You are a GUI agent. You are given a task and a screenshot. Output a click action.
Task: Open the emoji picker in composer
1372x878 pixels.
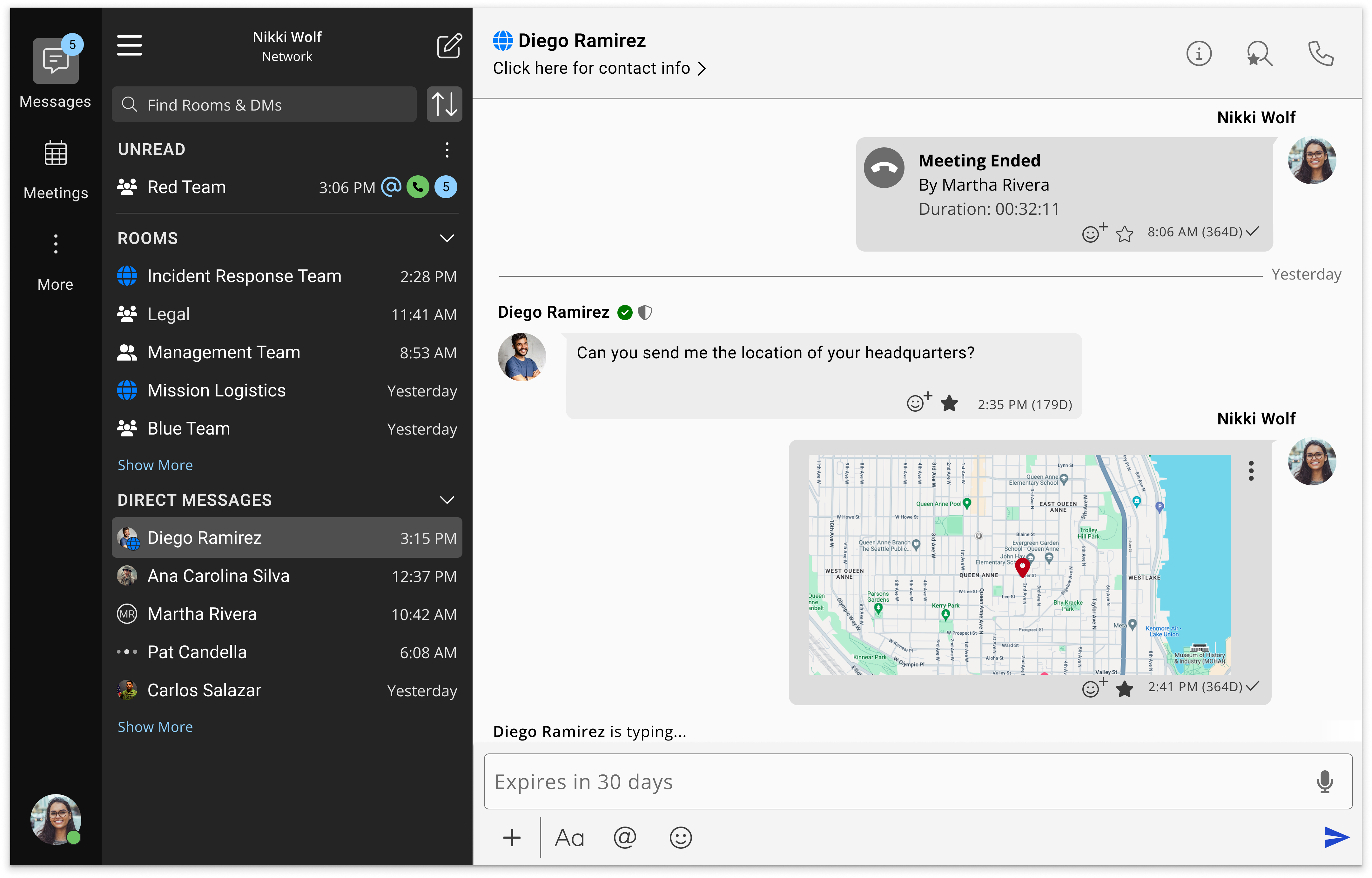coord(681,838)
